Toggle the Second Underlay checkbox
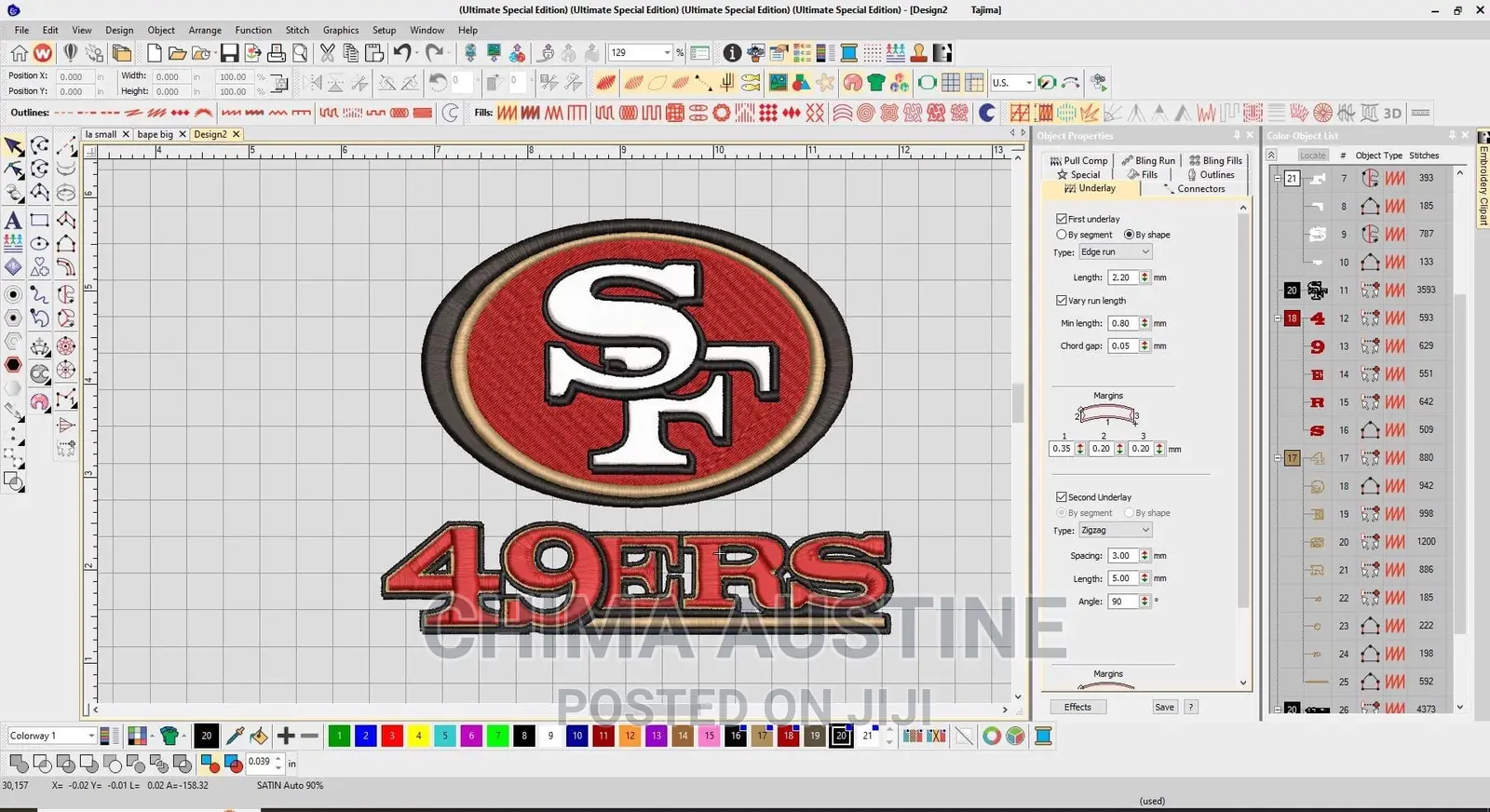 1061,496
